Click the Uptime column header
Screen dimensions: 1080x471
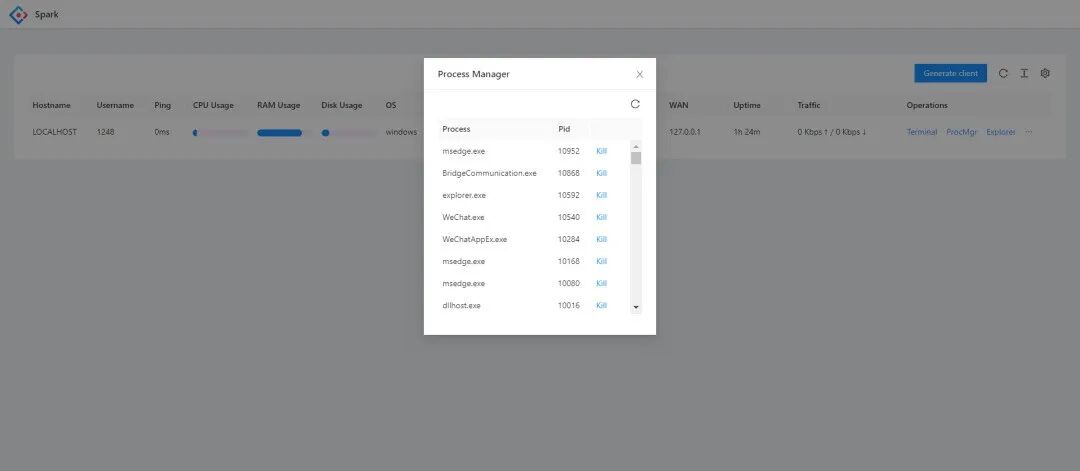[747, 105]
